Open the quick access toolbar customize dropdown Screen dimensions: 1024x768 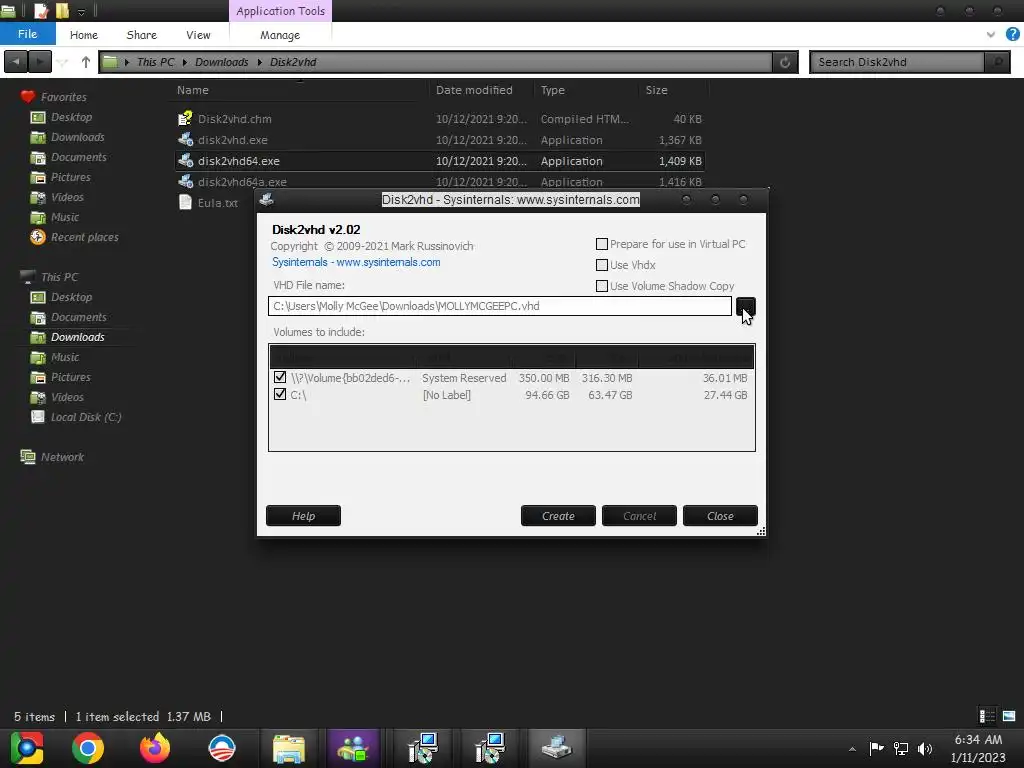(x=81, y=11)
